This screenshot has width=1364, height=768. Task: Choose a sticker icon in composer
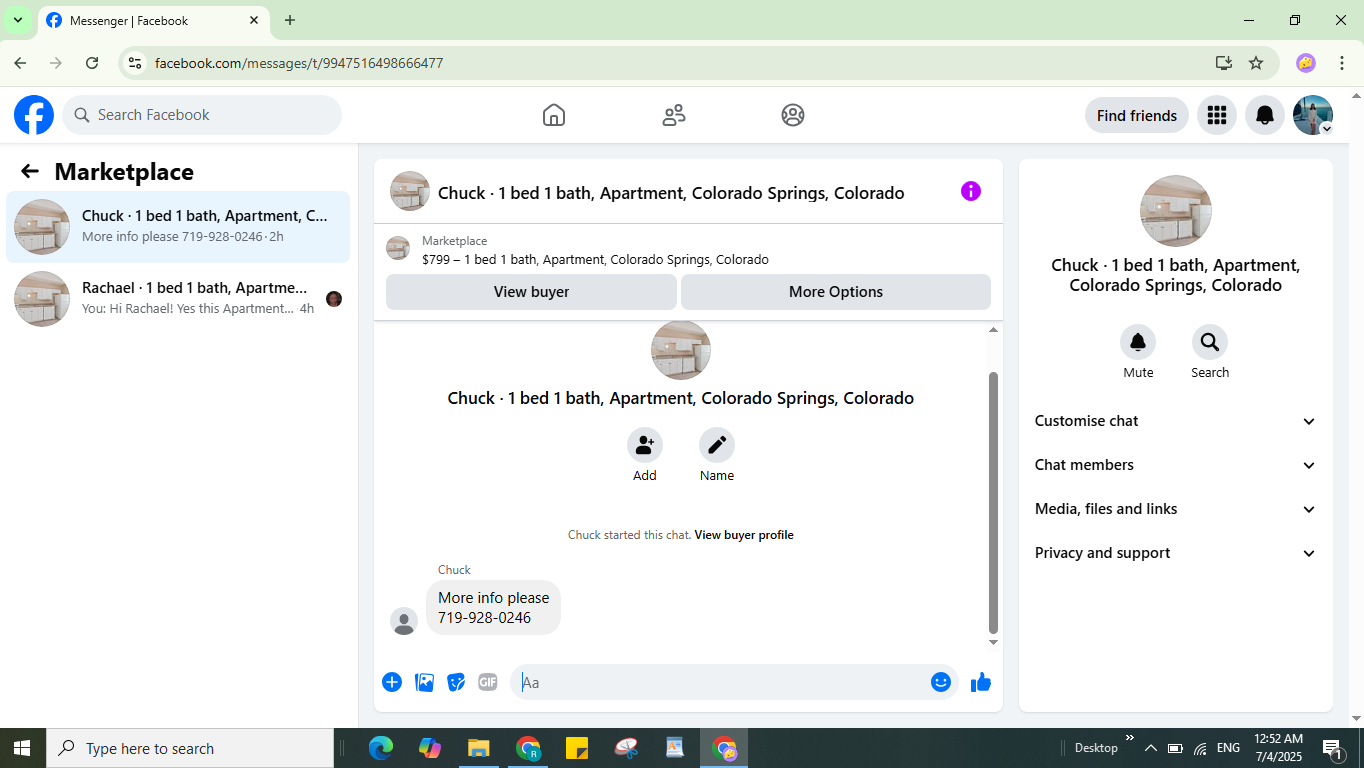click(456, 682)
